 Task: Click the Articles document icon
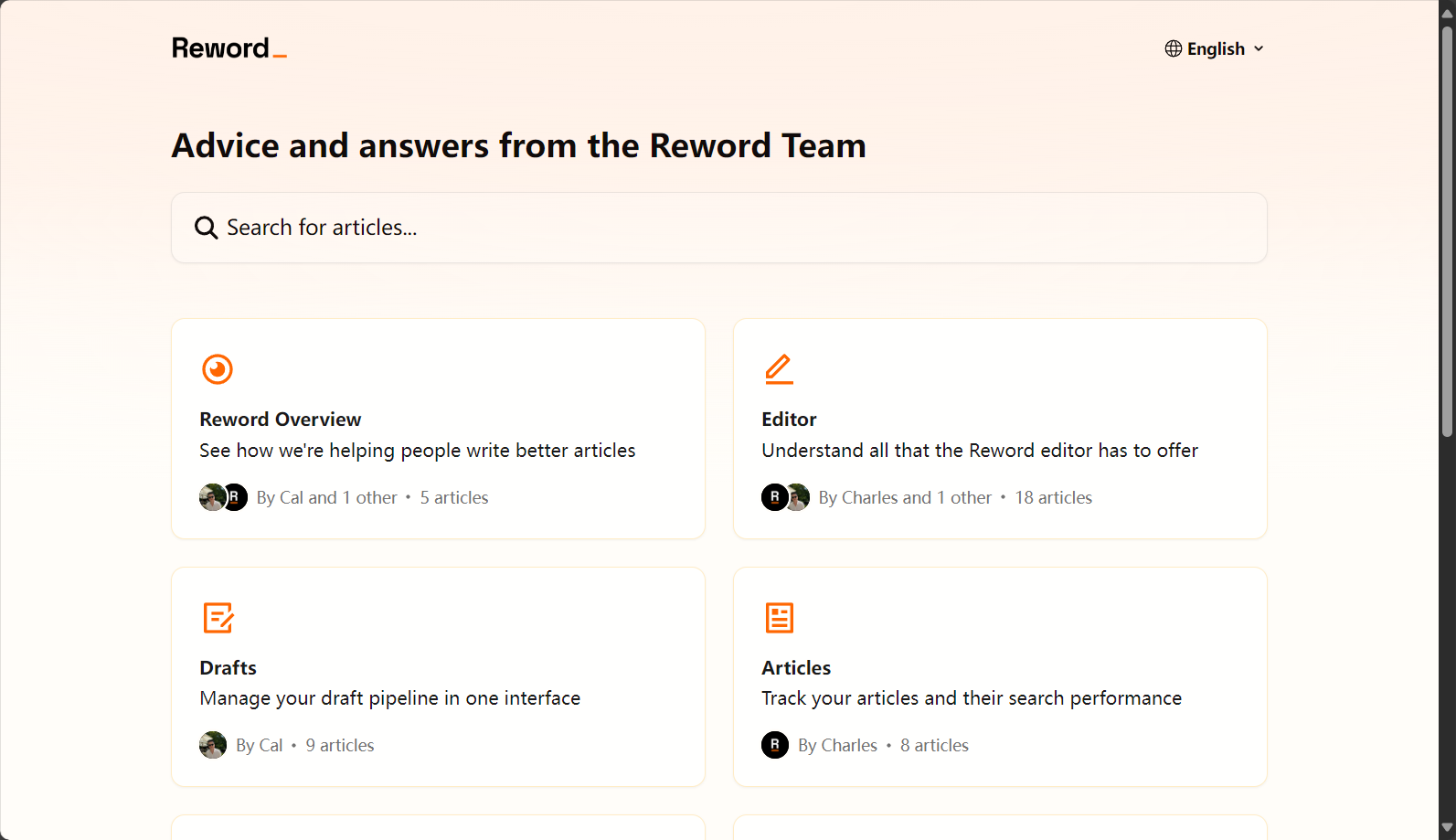[x=779, y=618]
